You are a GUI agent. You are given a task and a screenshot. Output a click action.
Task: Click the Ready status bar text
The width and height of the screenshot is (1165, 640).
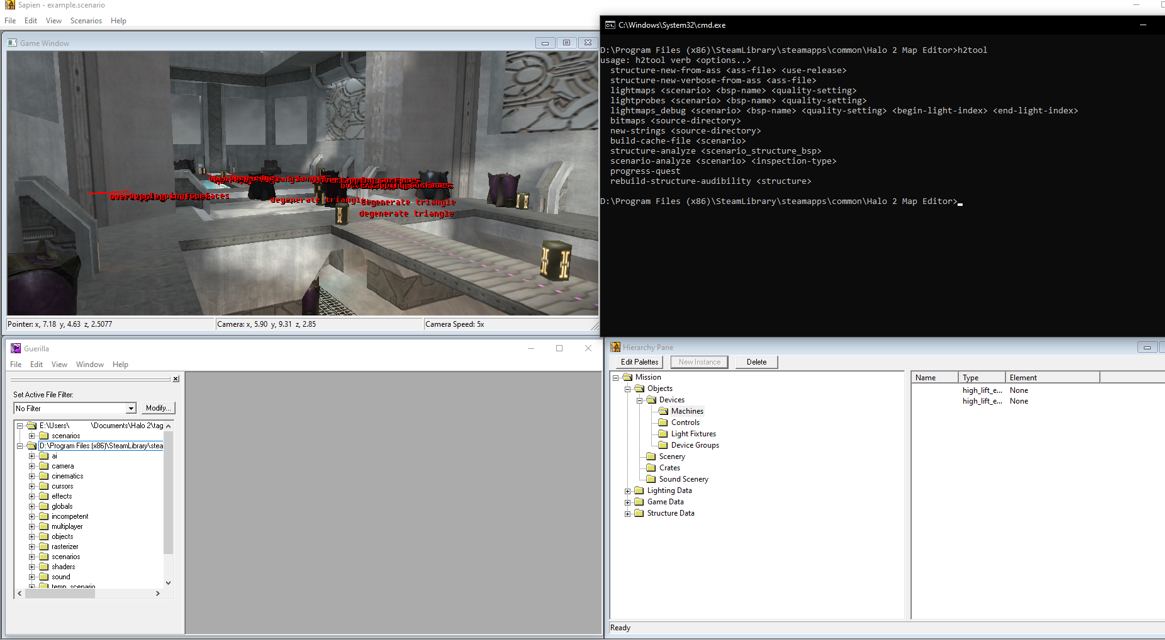[x=620, y=628]
